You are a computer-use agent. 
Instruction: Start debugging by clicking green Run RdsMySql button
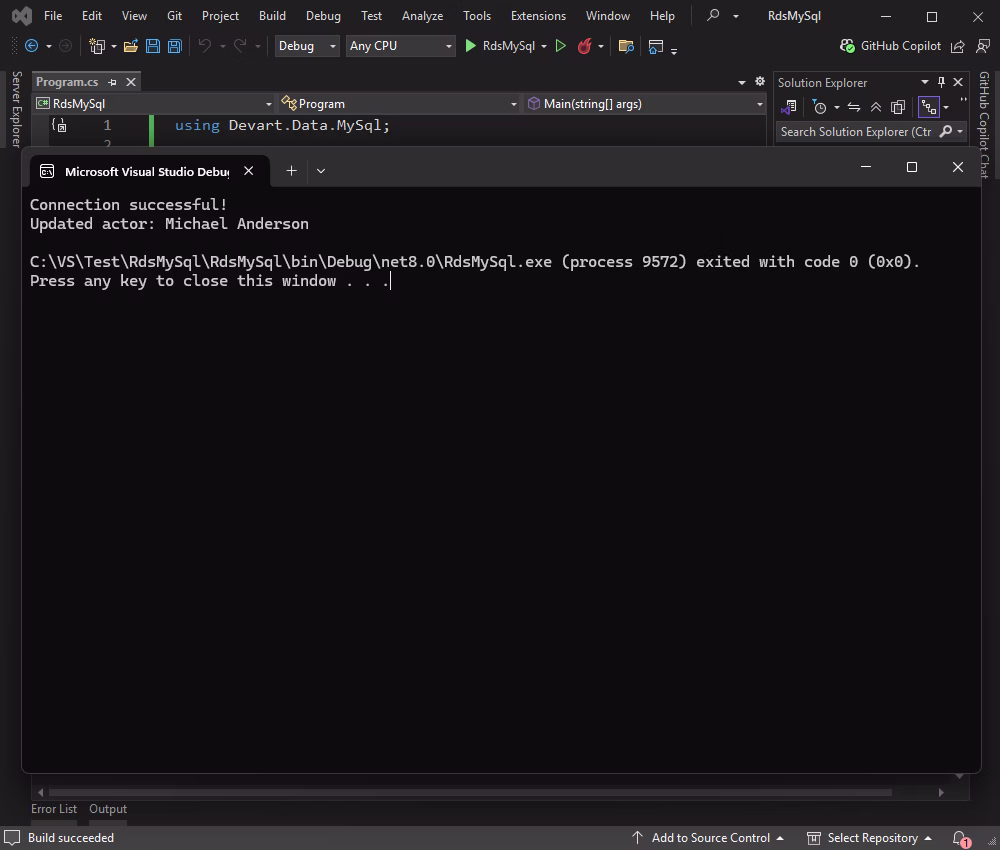(x=470, y=46)
